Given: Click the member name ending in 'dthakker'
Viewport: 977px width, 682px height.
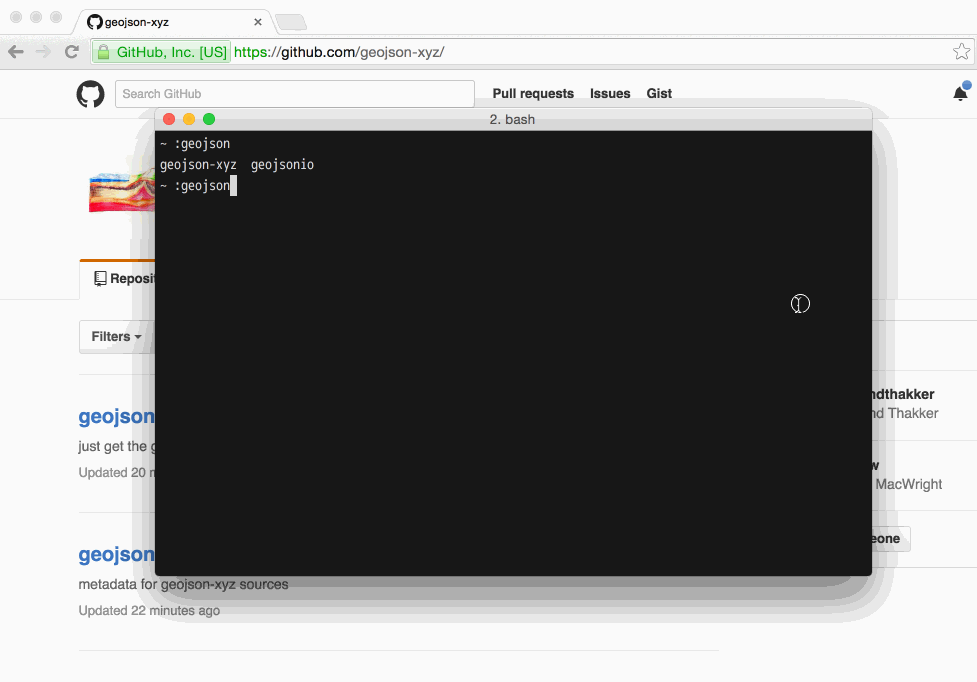Looking at the screenshot, I should point(903,394).
